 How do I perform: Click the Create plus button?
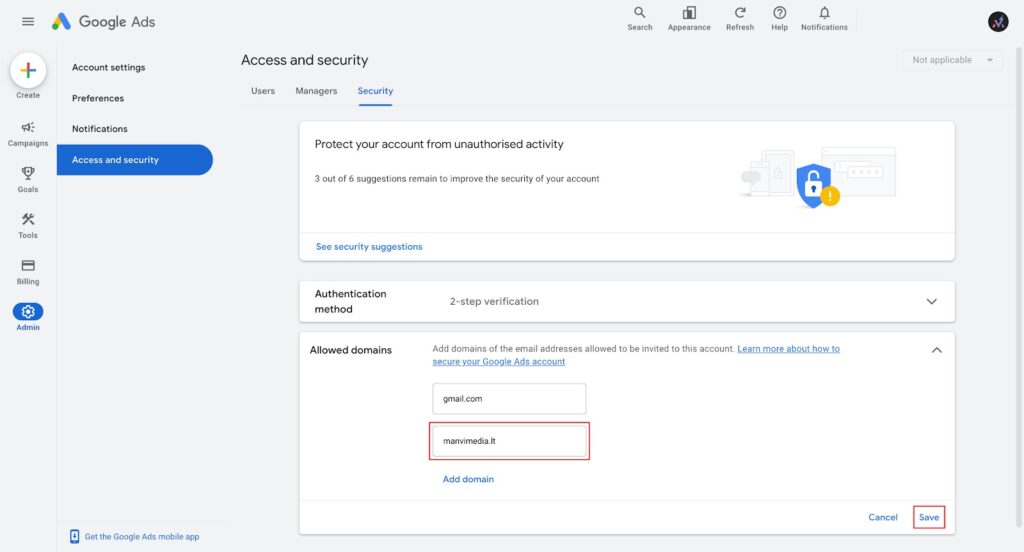28,70
